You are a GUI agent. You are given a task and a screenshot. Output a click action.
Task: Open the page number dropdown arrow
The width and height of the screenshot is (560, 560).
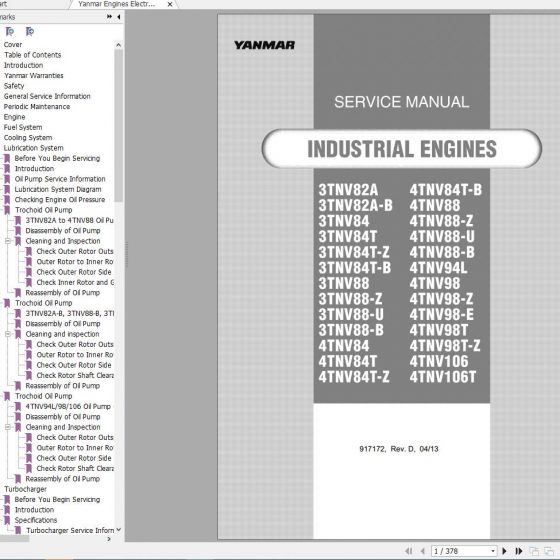click(x=493, y=551)
